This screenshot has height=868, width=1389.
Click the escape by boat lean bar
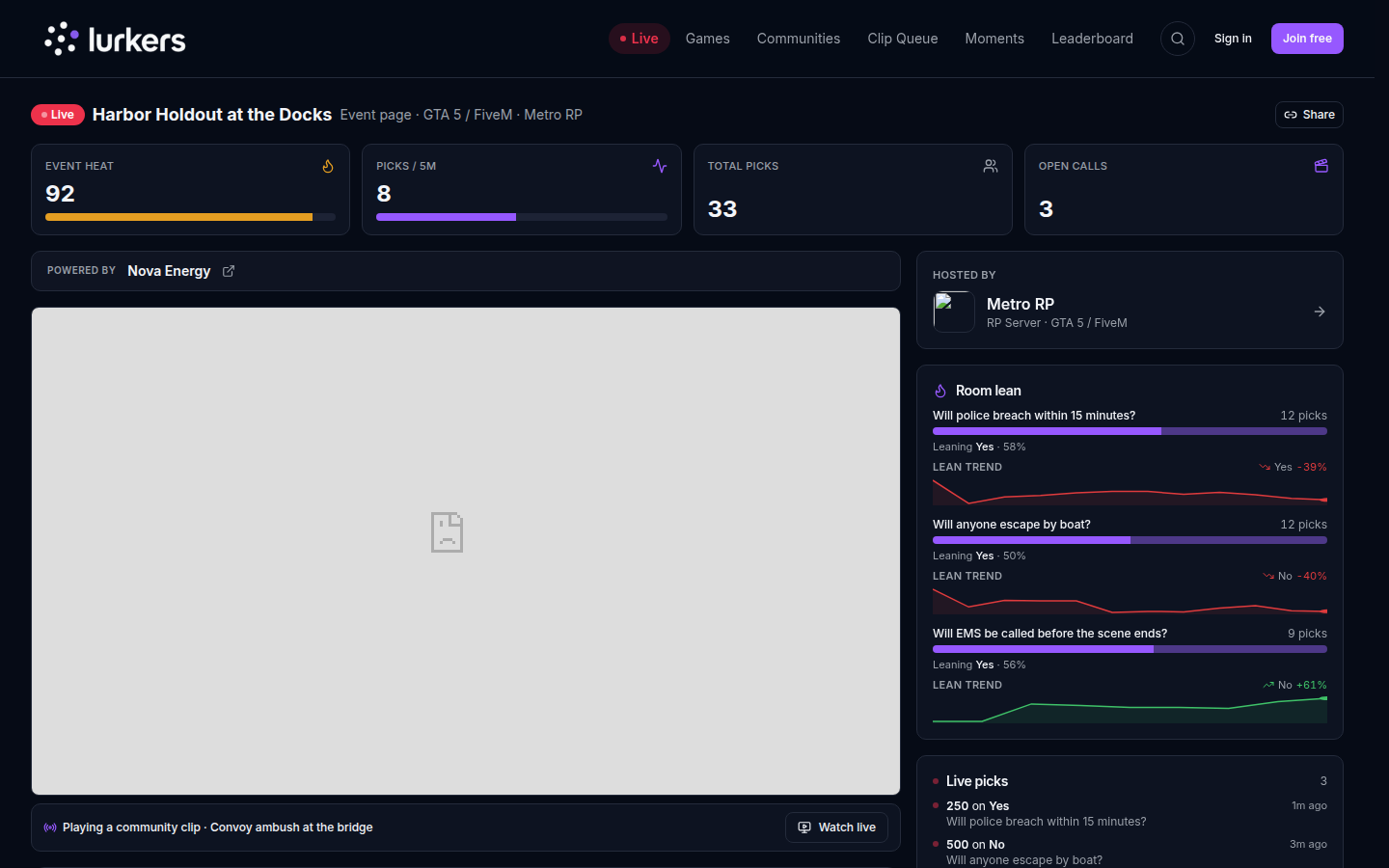point(1130,540)
